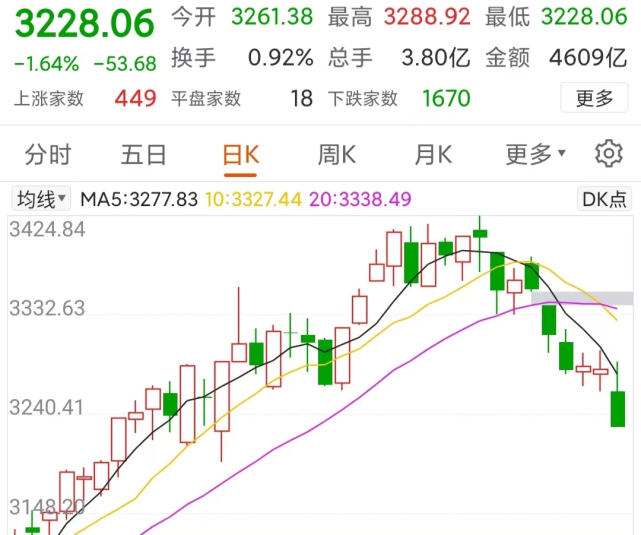
Task: Click the current price 3228.06
Action: [84, 23]
